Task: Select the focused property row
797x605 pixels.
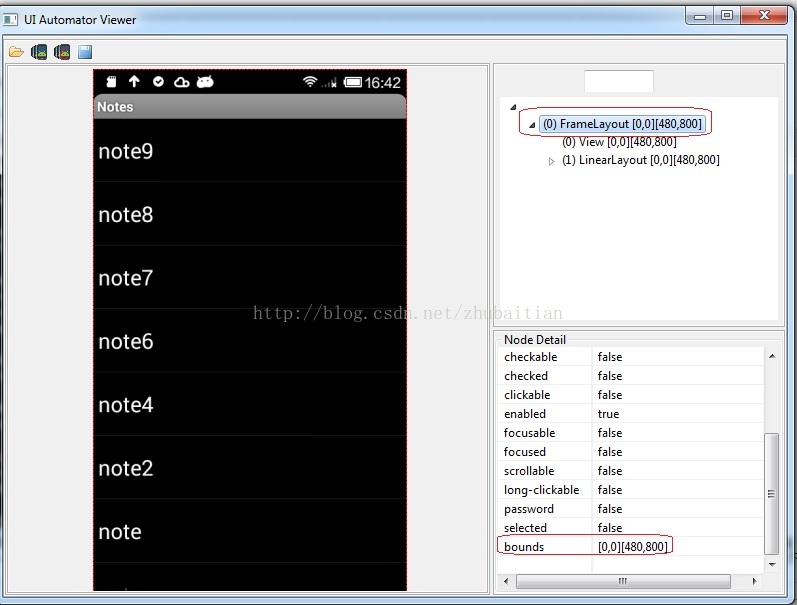Action: click(x=631, y=451)
